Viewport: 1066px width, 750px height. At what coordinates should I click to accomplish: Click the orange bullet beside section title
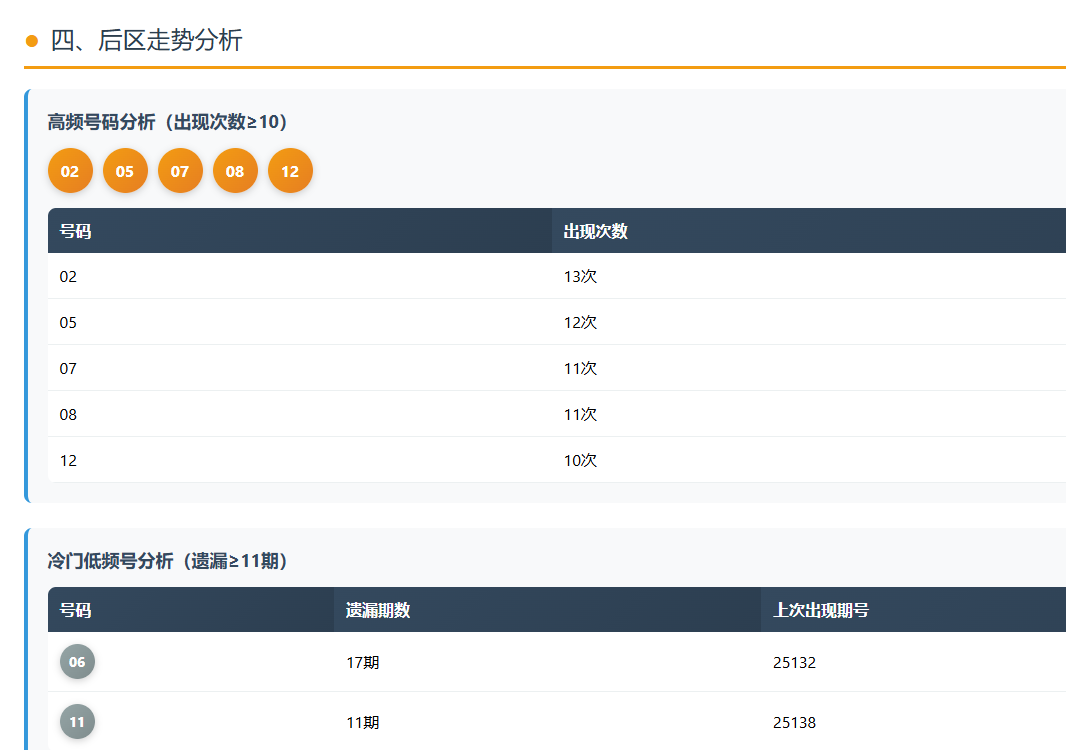tap(32, 41)
